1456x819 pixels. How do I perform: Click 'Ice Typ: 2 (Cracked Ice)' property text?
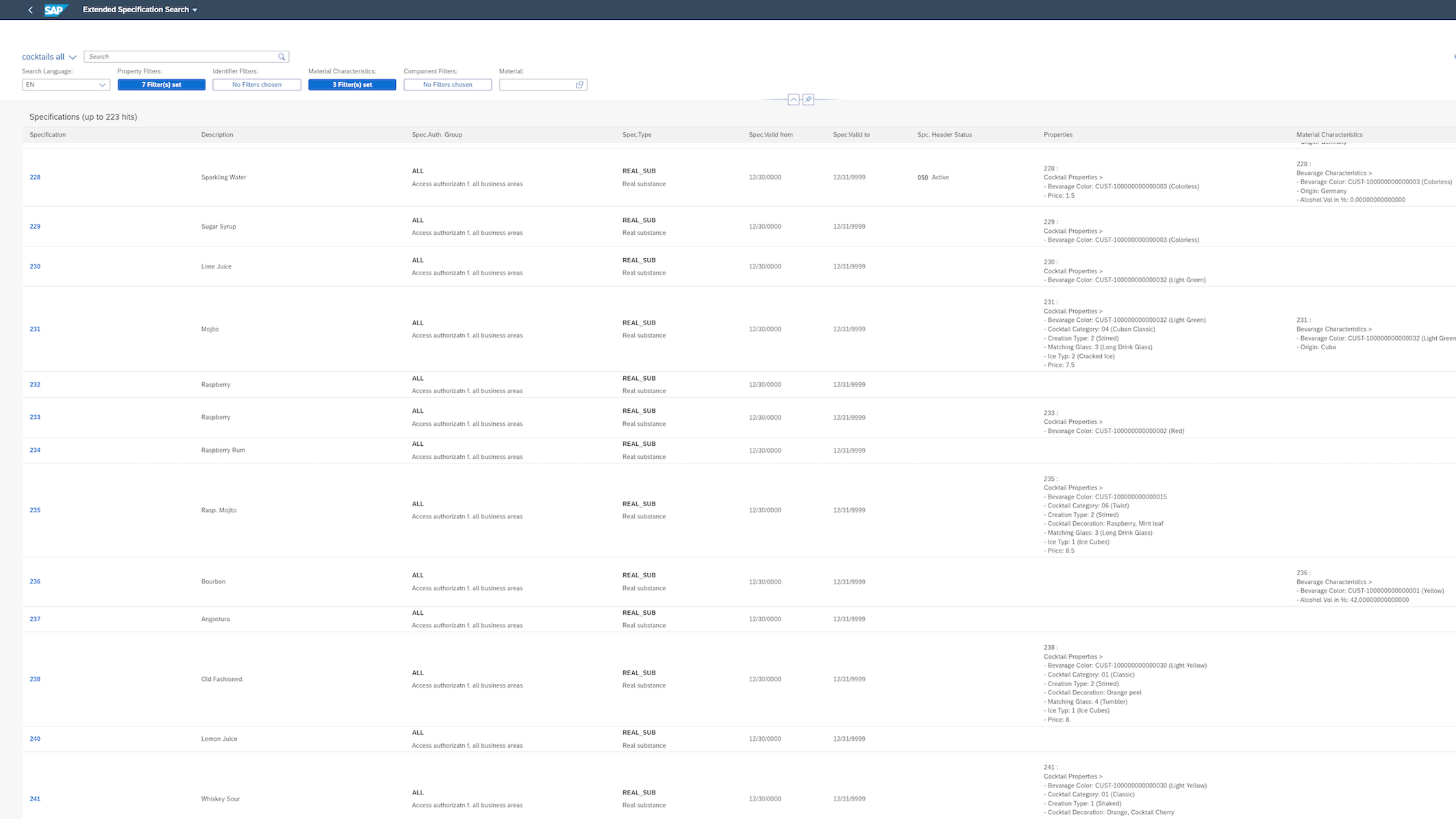coord(1079,356)
